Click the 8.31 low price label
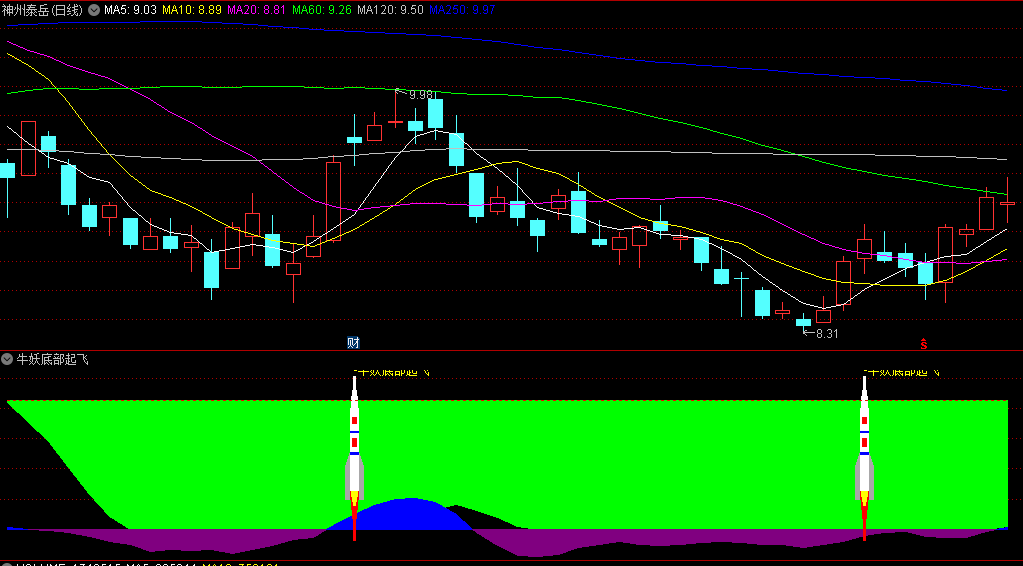This screenshot has width=1023, height=566. pos(827,333)
